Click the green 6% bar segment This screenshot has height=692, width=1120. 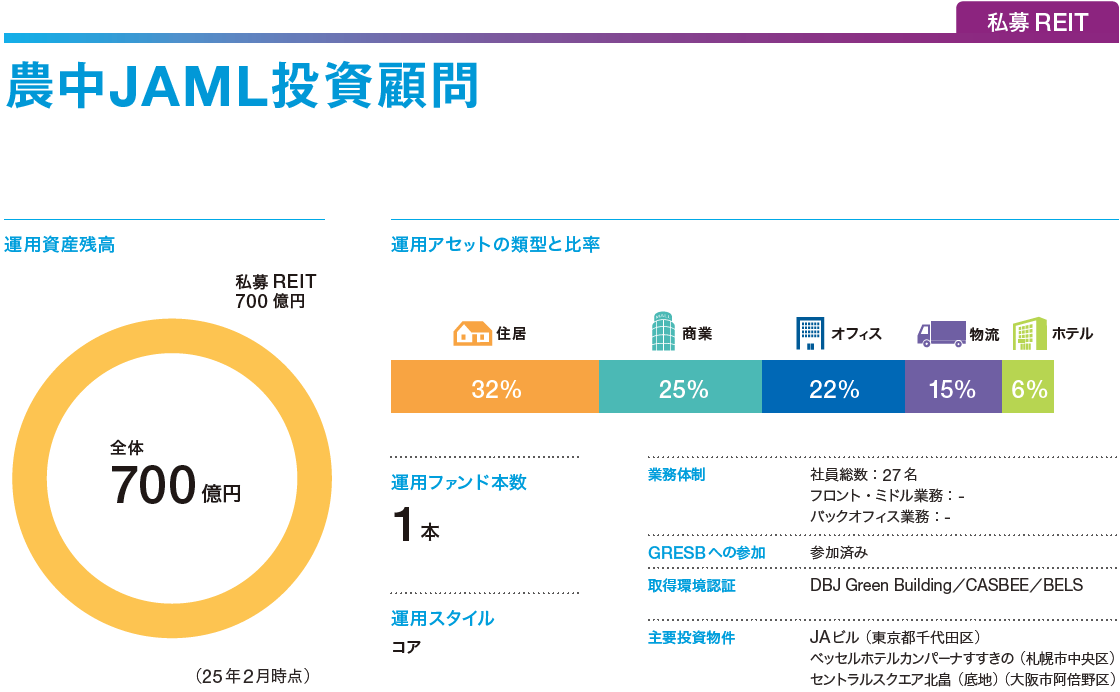(x=1028, y=389)
